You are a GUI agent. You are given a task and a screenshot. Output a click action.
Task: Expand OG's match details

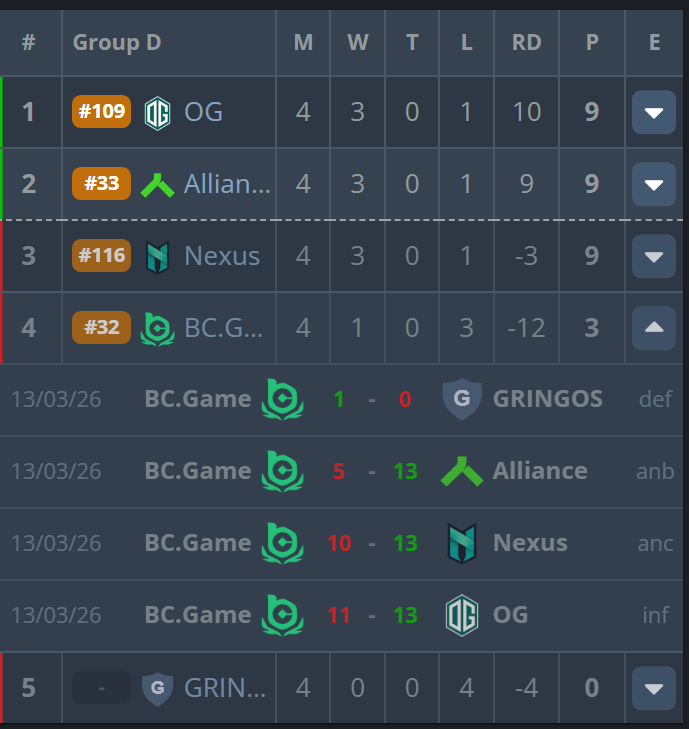[654, 112]
